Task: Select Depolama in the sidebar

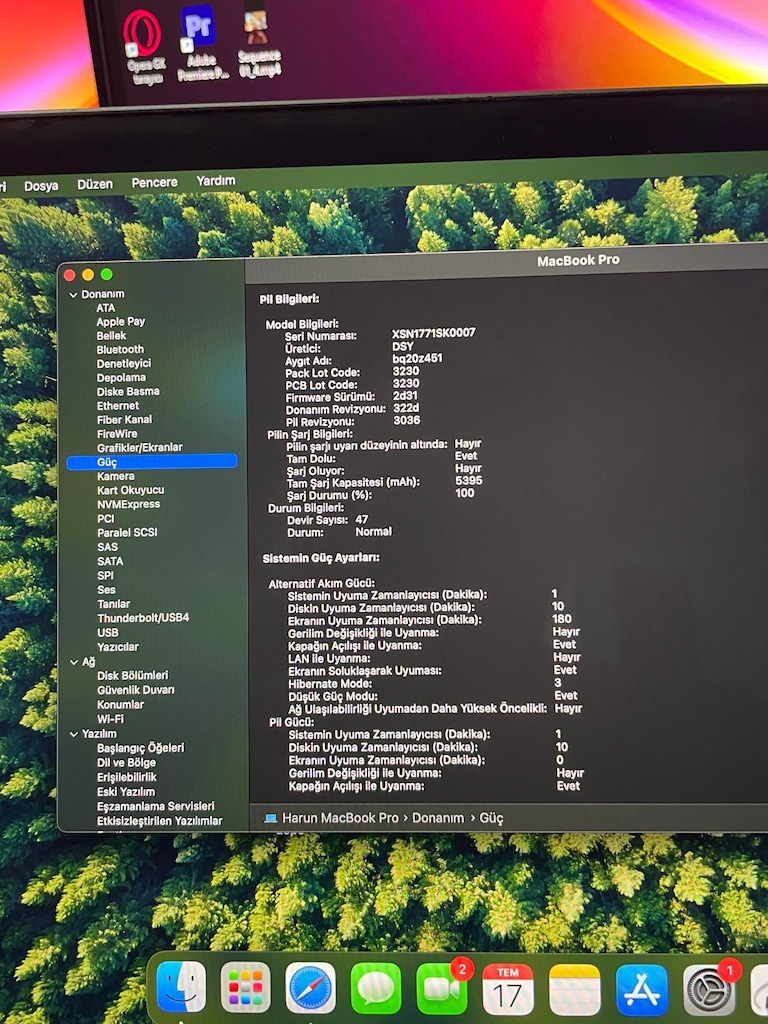Action: tap(121, 377)
